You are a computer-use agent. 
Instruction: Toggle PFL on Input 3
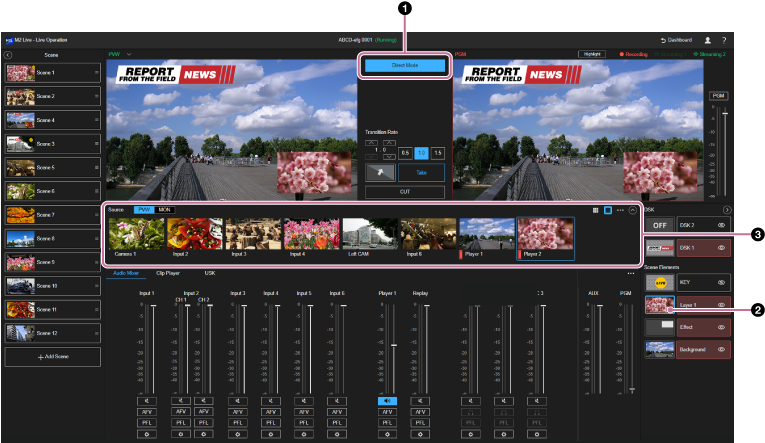(x=238, y=423)
